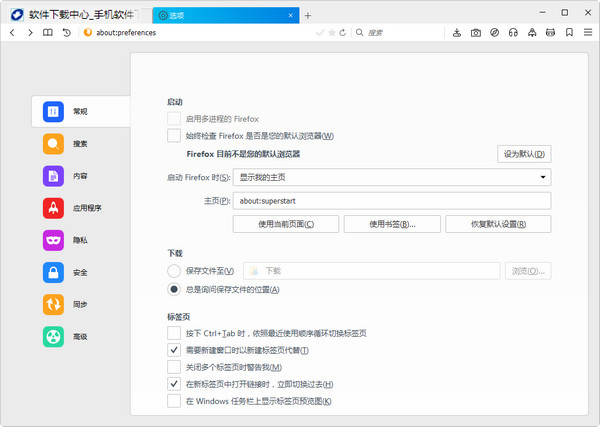The height and width of the screenshot is (427, 600).
Task: Enable Ctrl+Tab recent order checkbox
Action: pyautogui.click(x=174, y=333)
